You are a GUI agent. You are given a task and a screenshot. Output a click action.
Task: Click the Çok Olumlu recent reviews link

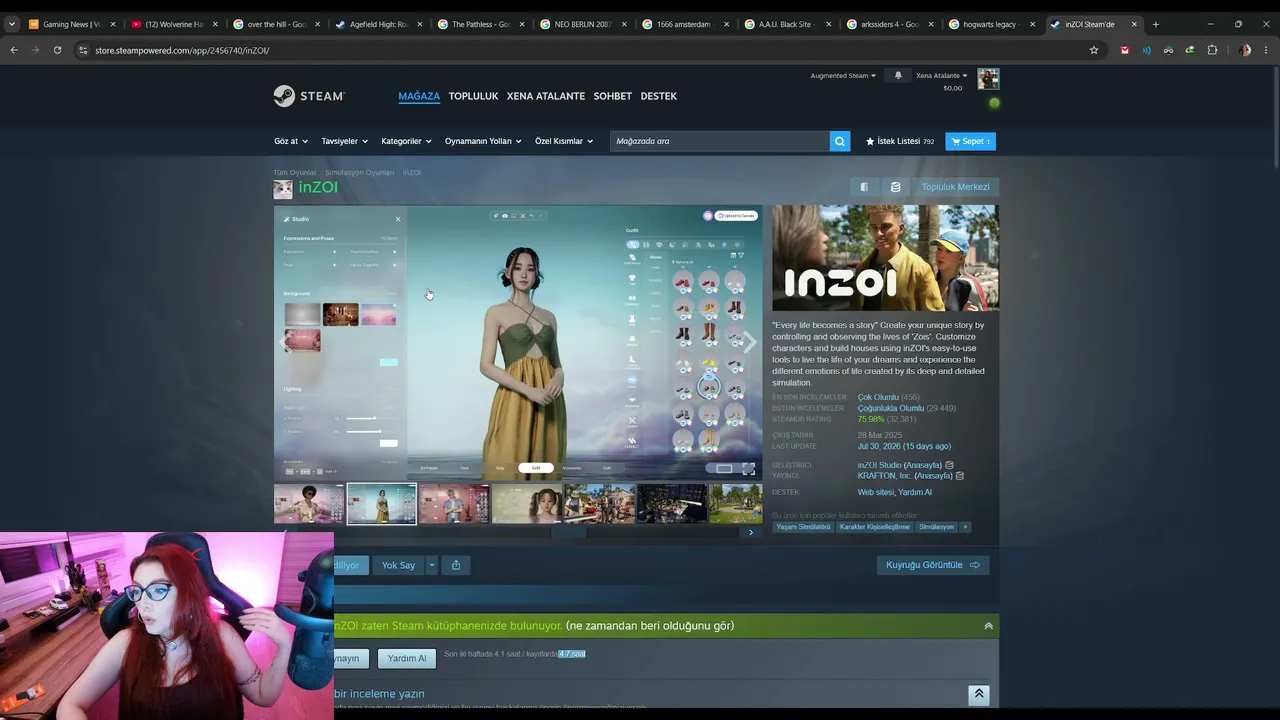[x=878, y=397]
